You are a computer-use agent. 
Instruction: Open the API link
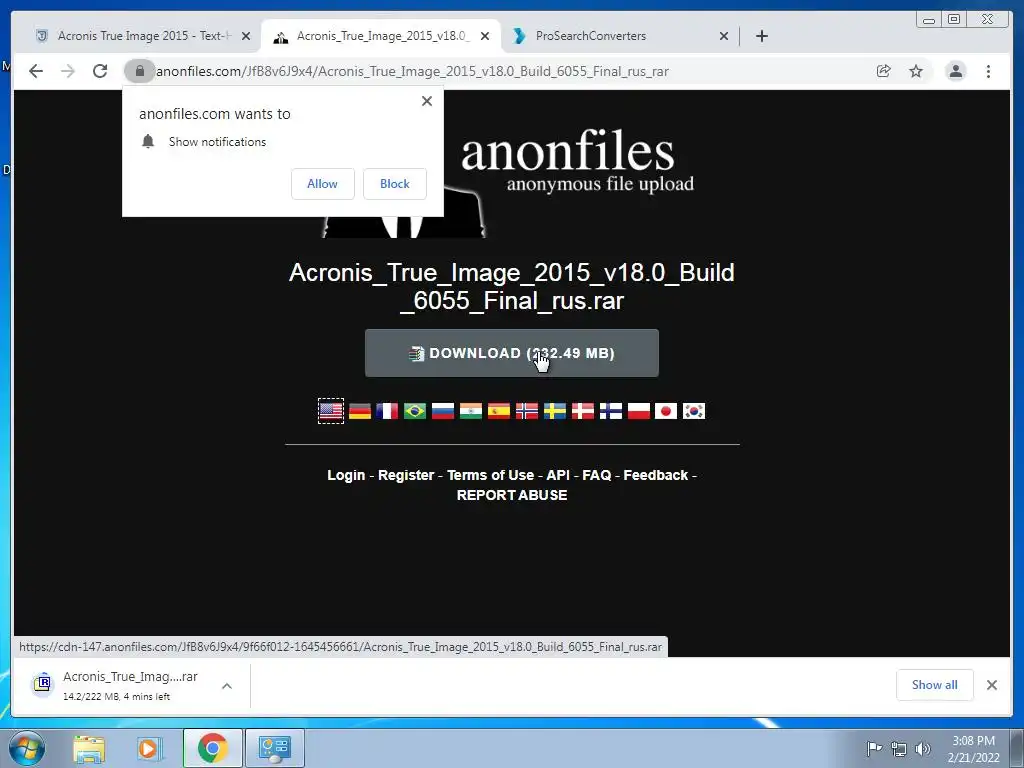click(558, 475)
